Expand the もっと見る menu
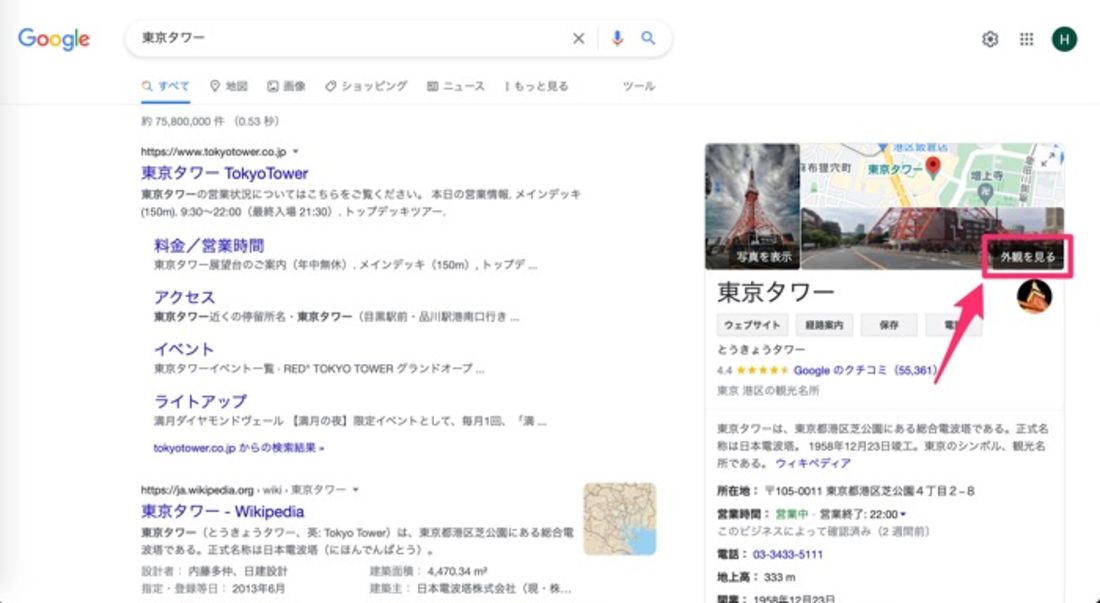Viewport: 1100px width, 603px height. click(x=537, y=86)
